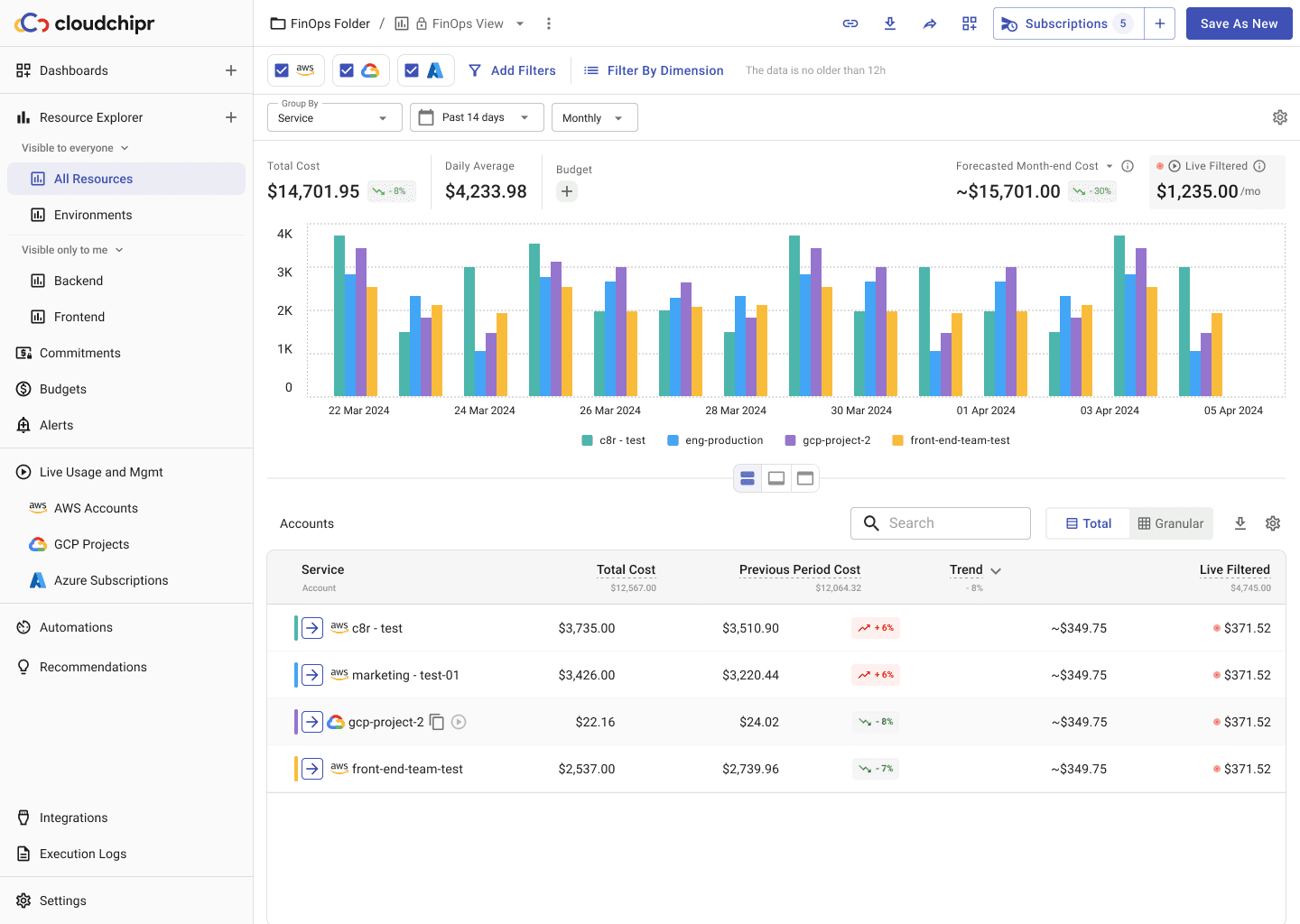Select chart-focused layout icon
This screenshot has width=1300, height=924.
(x=776, y=478)
